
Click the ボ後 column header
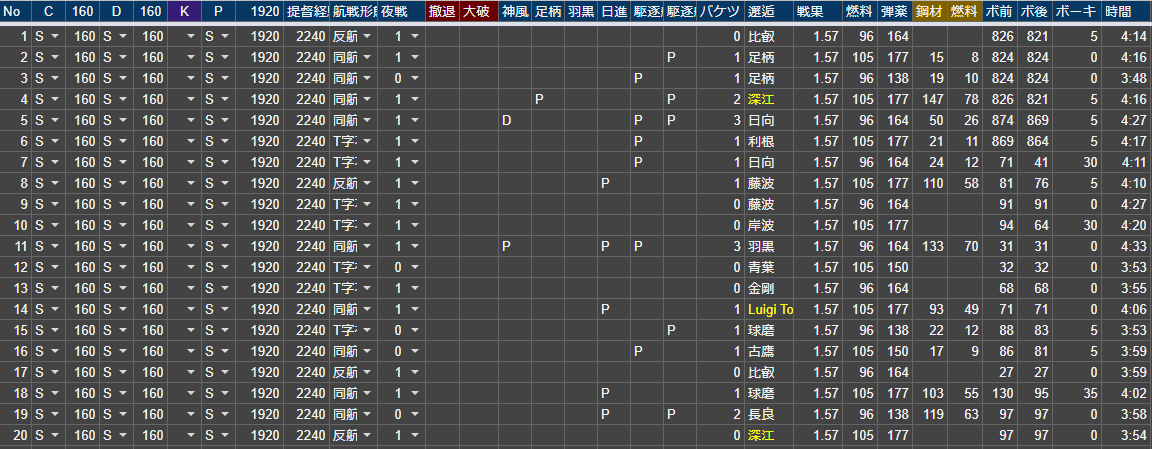[1034, 11]
